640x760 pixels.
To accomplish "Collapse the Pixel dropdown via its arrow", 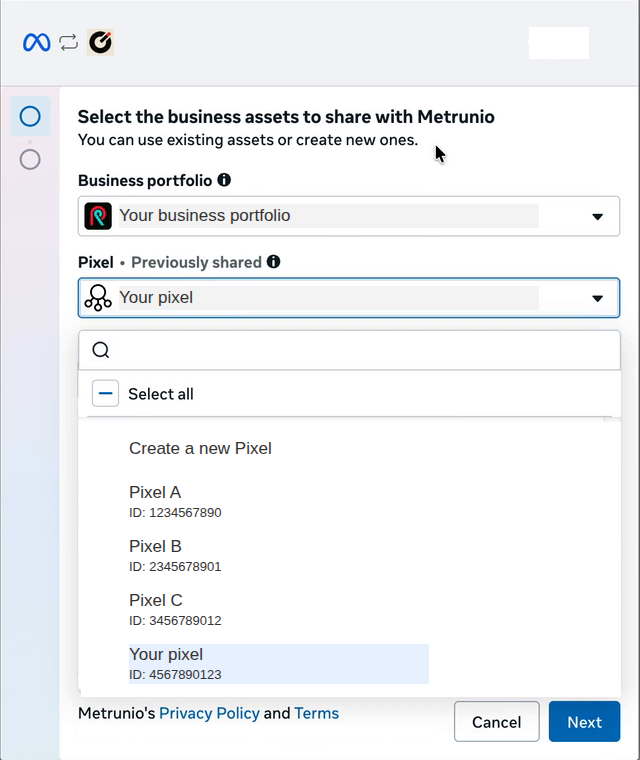I will point(597,299).
